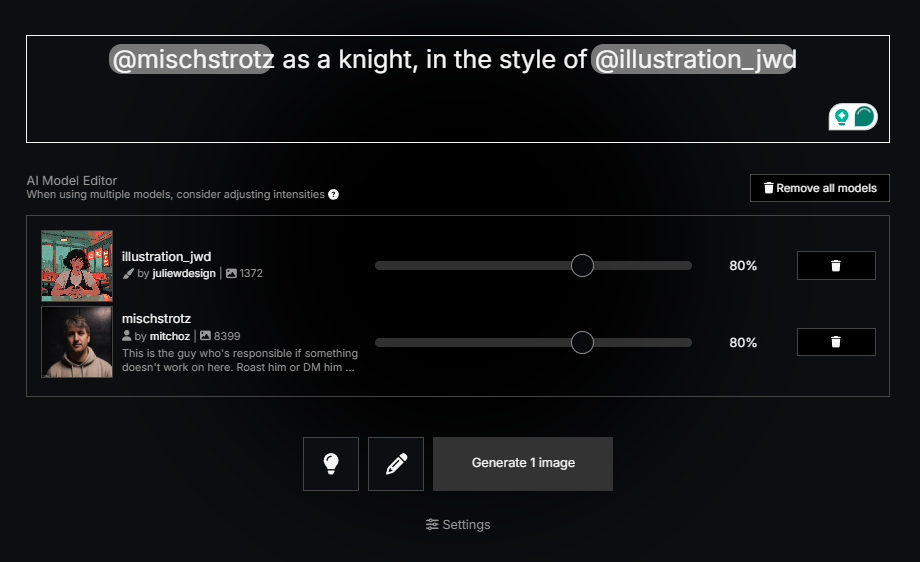The image size is (920, 562).
Task: Click the illustration_jwd intensity slider handle
Action: tap(582, 266)
